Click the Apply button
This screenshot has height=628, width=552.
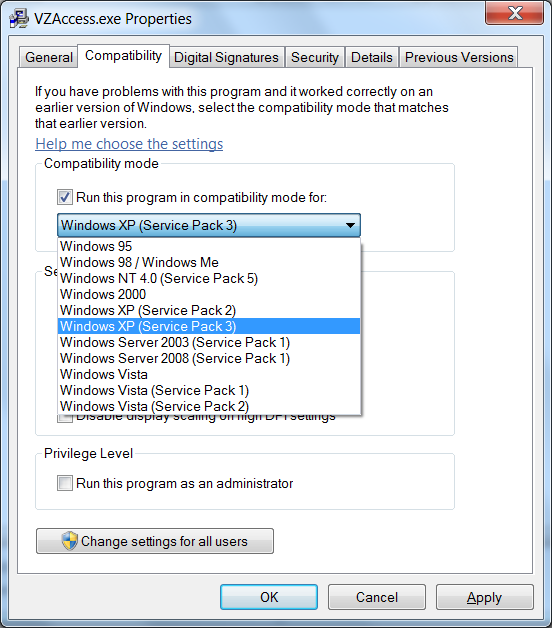point(484,597)
